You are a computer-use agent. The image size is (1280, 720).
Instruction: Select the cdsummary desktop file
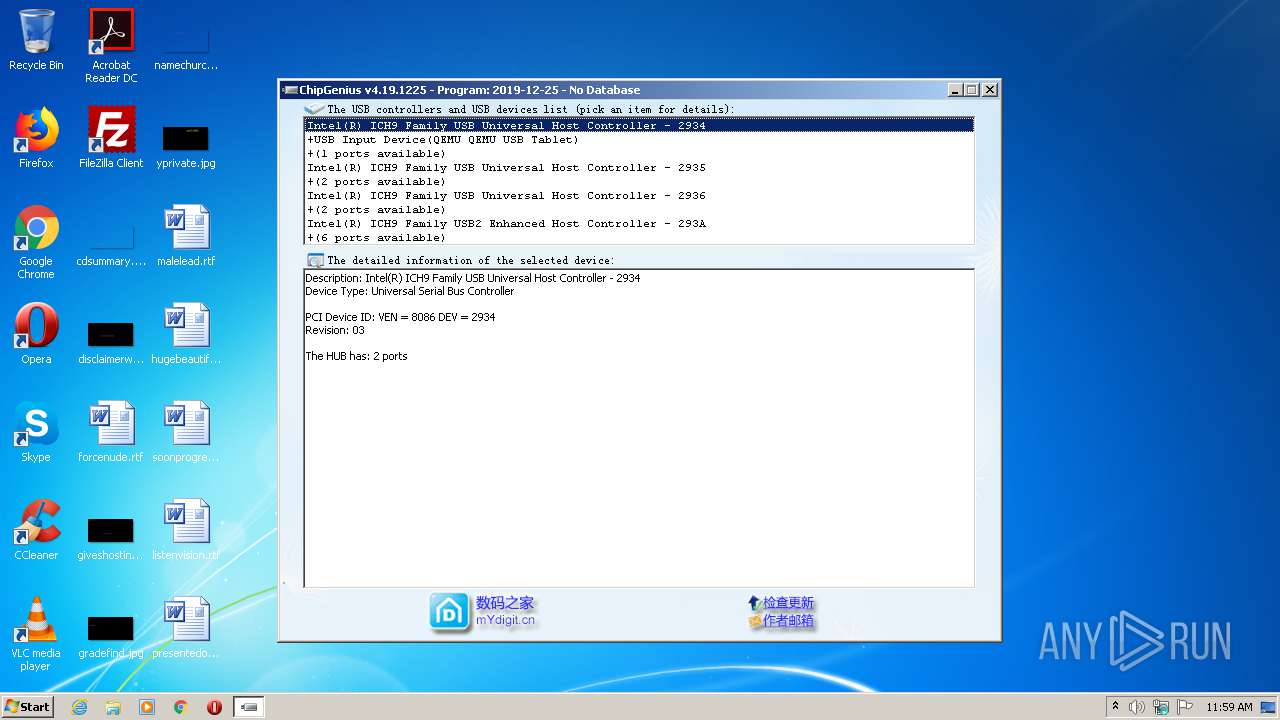(x=111, y=242)
